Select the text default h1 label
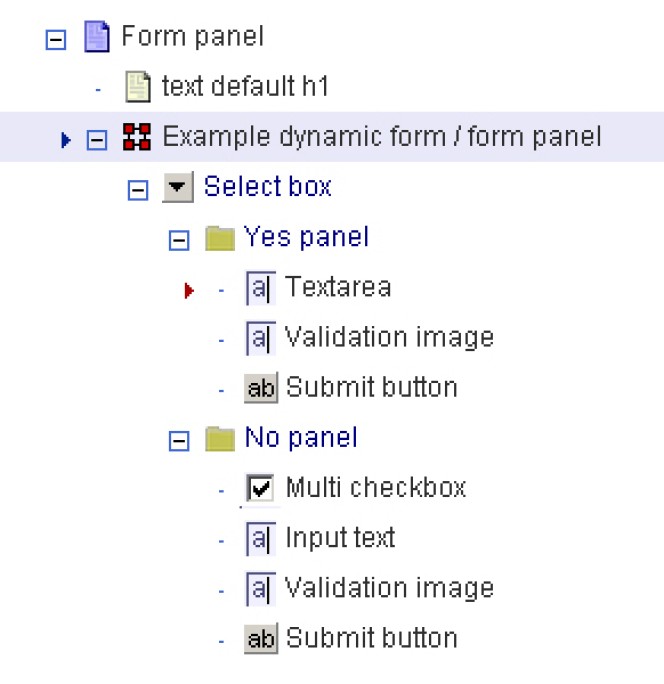The image size is (664, 684). (x=245, y=87)
